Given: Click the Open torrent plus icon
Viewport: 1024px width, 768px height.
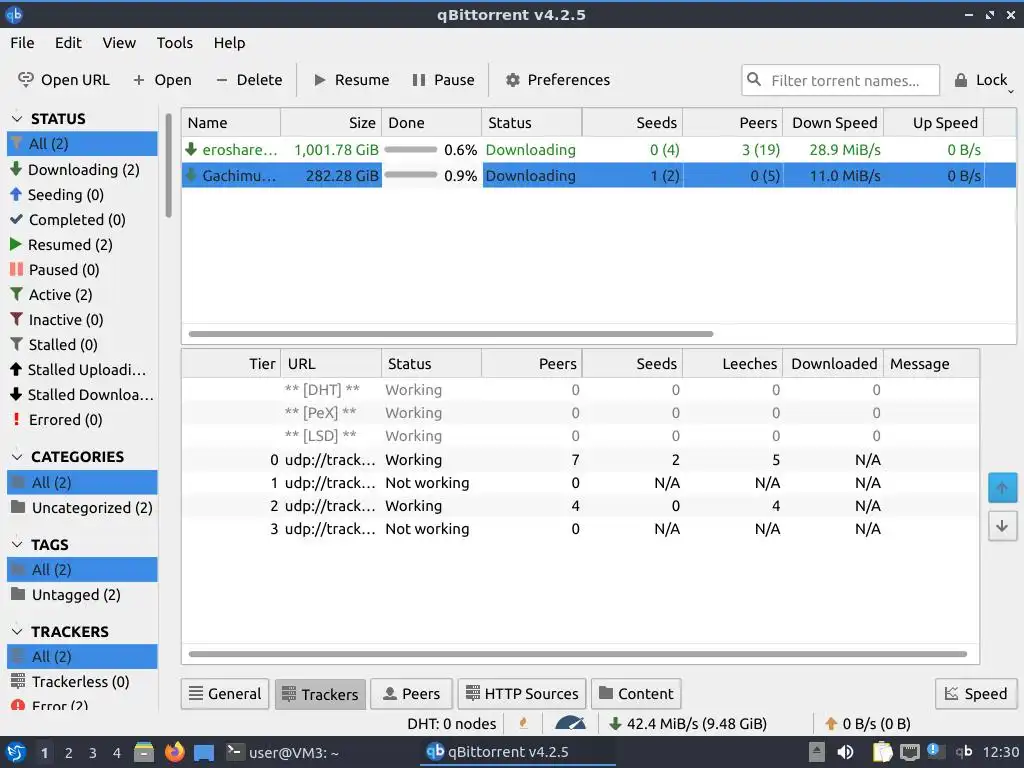Looking at the screenshot, I should tap(138, 80).
